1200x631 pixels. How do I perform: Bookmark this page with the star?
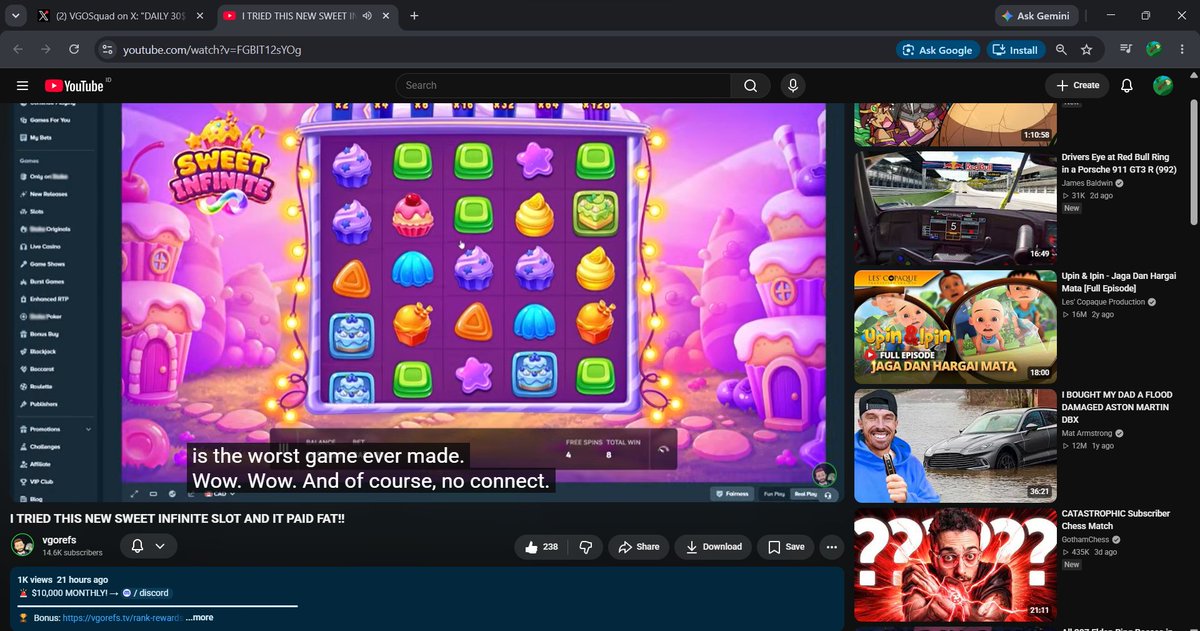[x=1086, y=49]
